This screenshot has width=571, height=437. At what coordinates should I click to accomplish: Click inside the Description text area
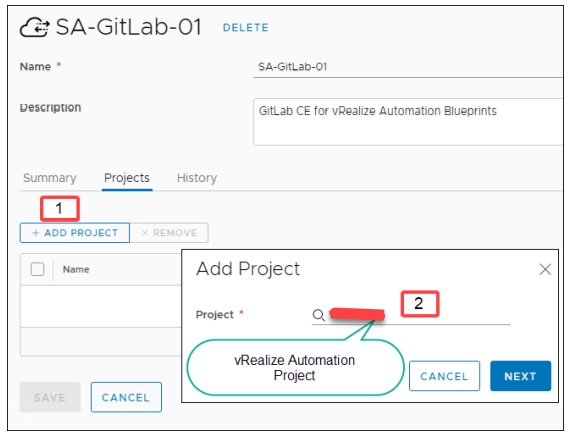(x=408, y=122)
